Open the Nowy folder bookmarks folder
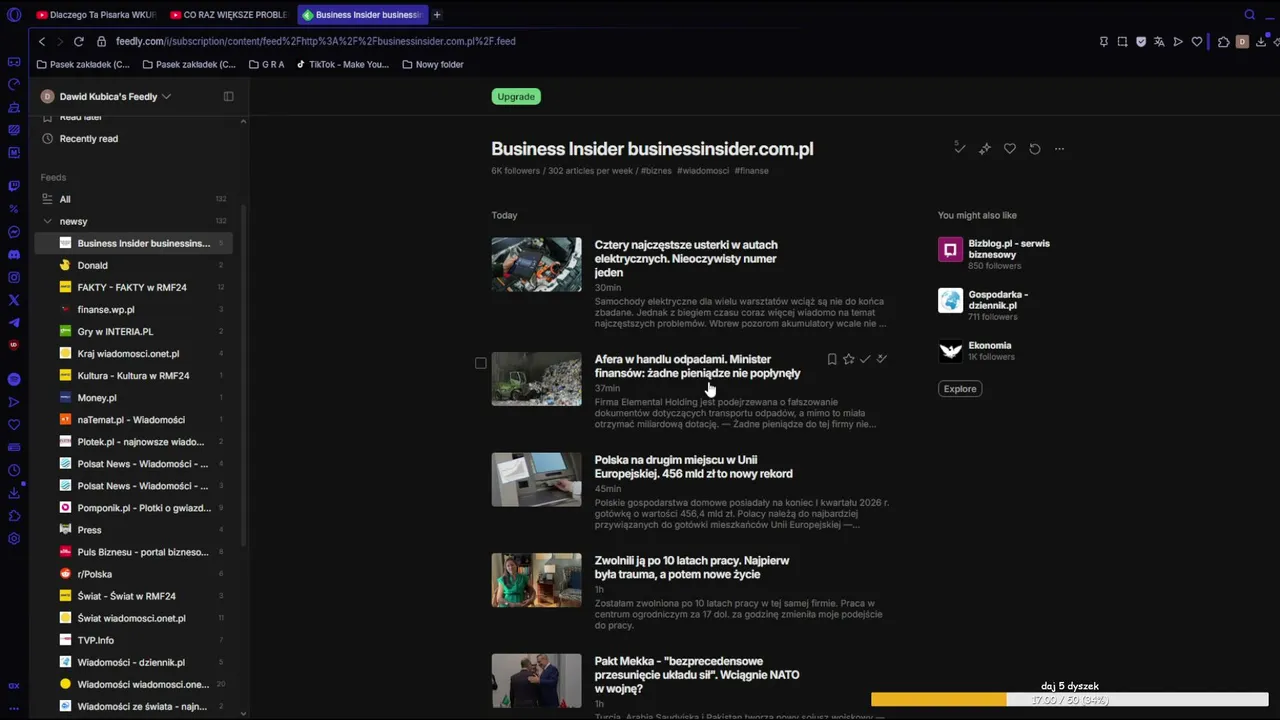The height and width of the screenshot is (720, 1280). coord(433,64)
